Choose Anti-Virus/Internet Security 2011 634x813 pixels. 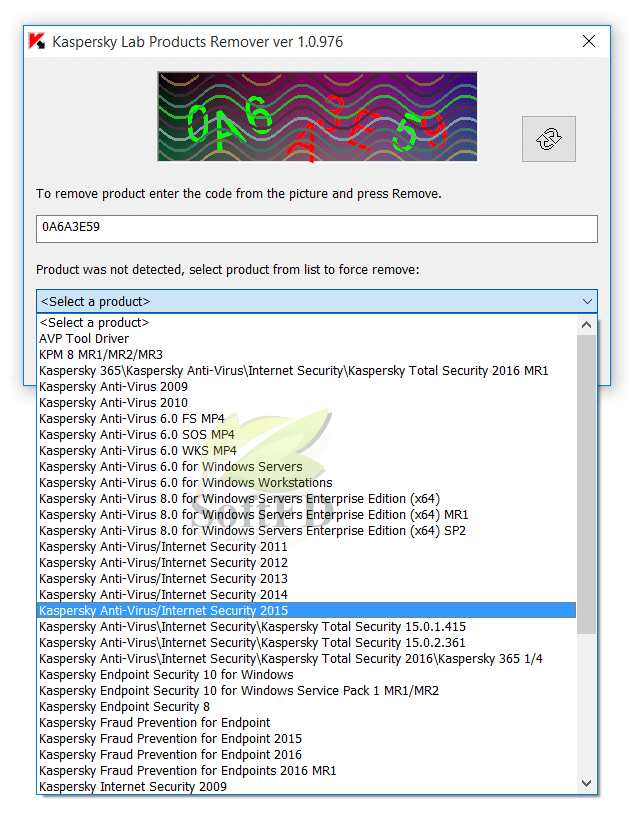[x=306, y=546]
